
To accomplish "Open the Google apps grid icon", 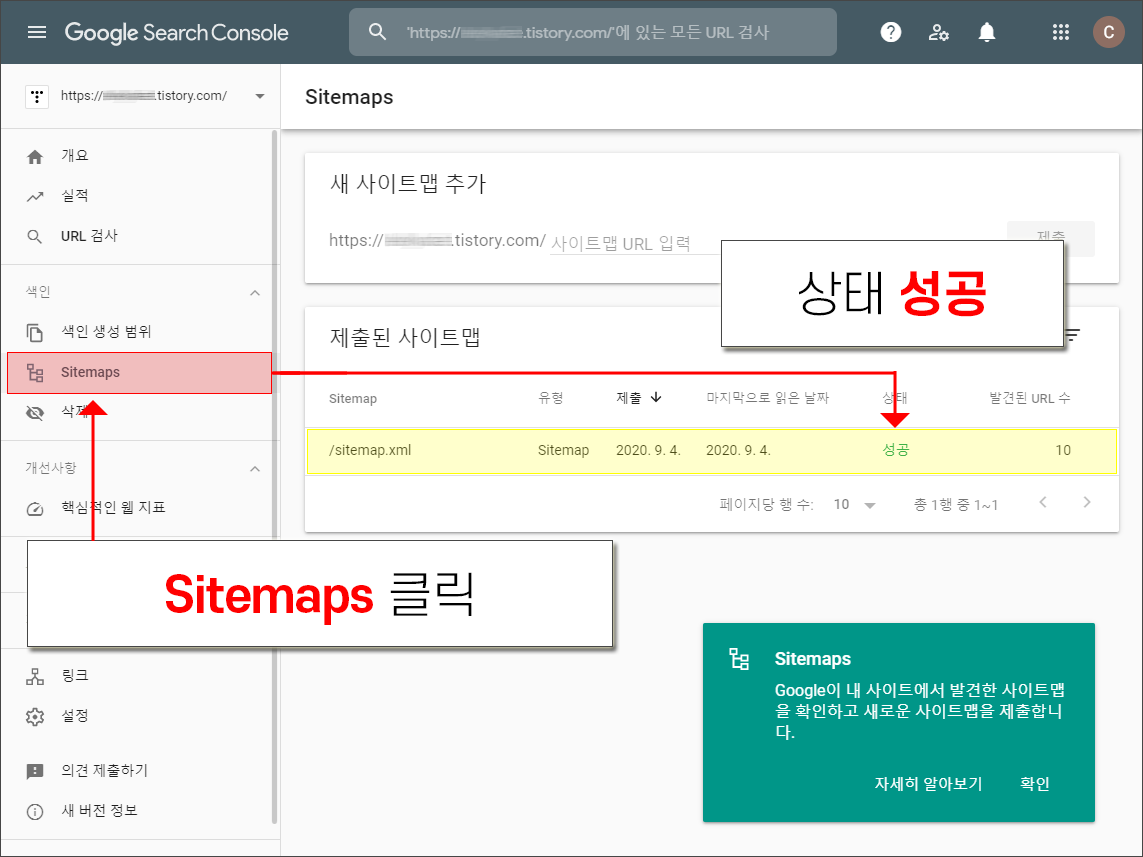I will (1060, 31).
